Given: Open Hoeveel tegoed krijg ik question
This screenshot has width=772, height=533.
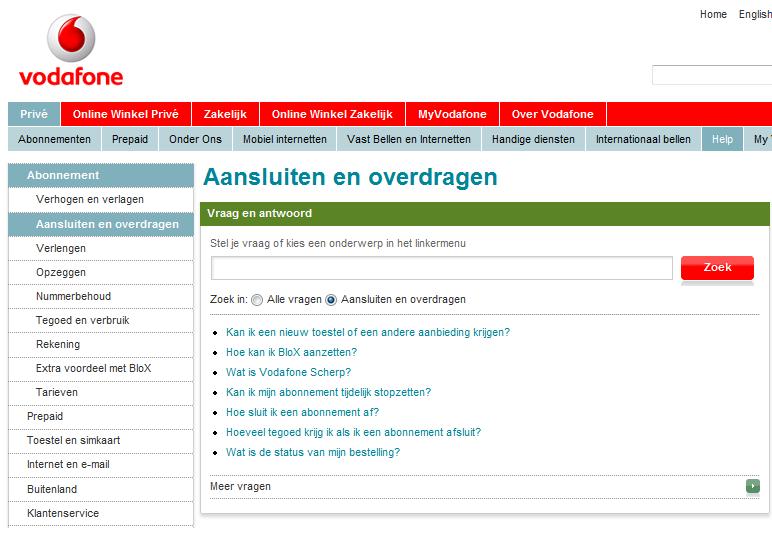Looking at the screenshot, I should click(x=354, y=433).
